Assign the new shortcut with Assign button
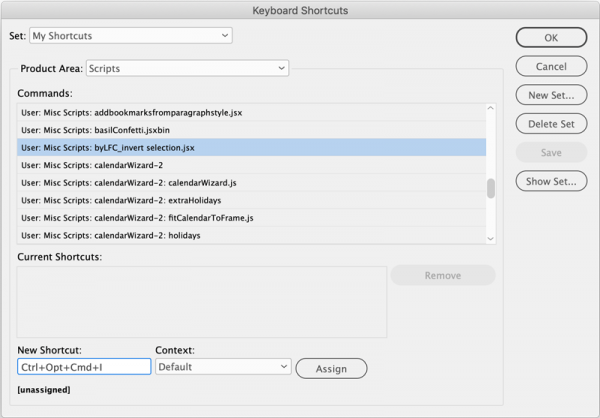 pyautogui.click(x=331, y=368)
